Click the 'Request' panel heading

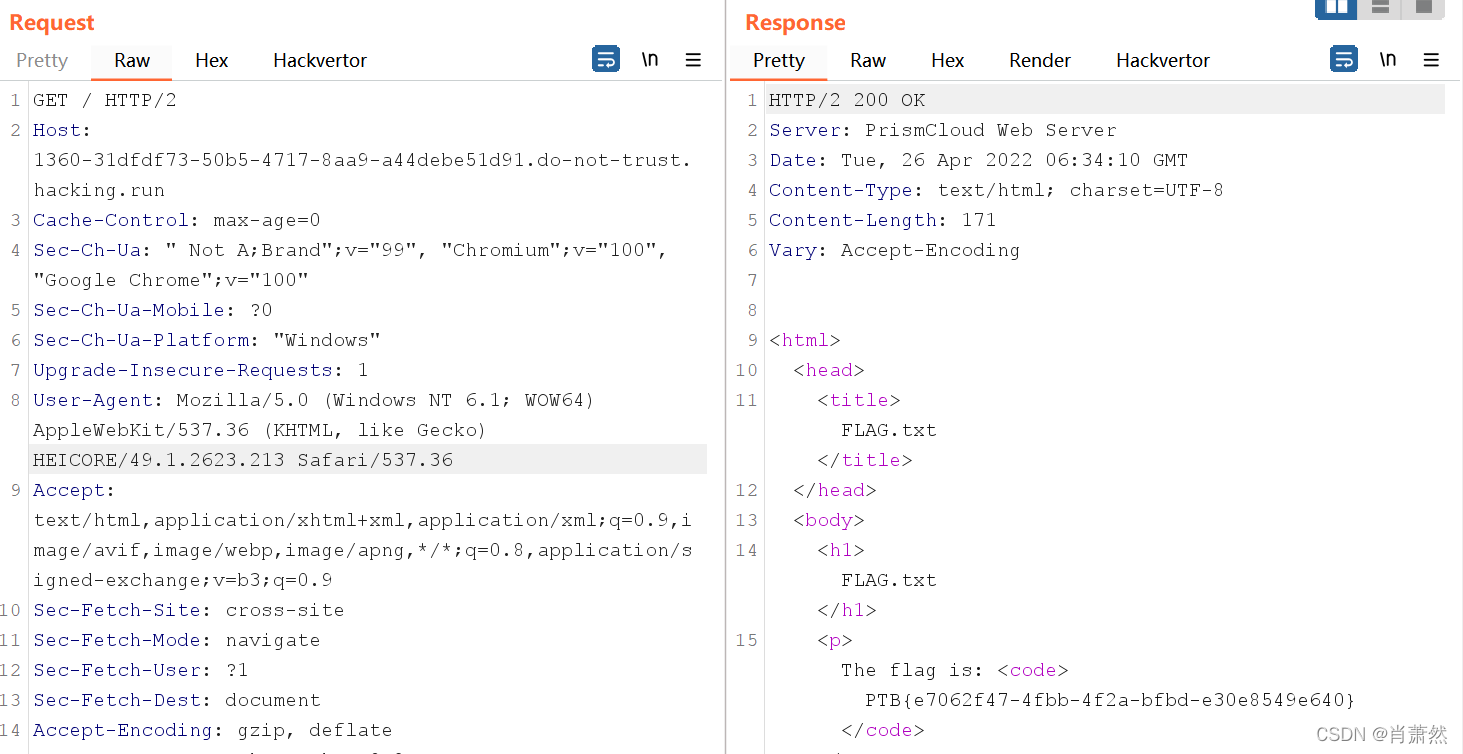tap(52, 22)
